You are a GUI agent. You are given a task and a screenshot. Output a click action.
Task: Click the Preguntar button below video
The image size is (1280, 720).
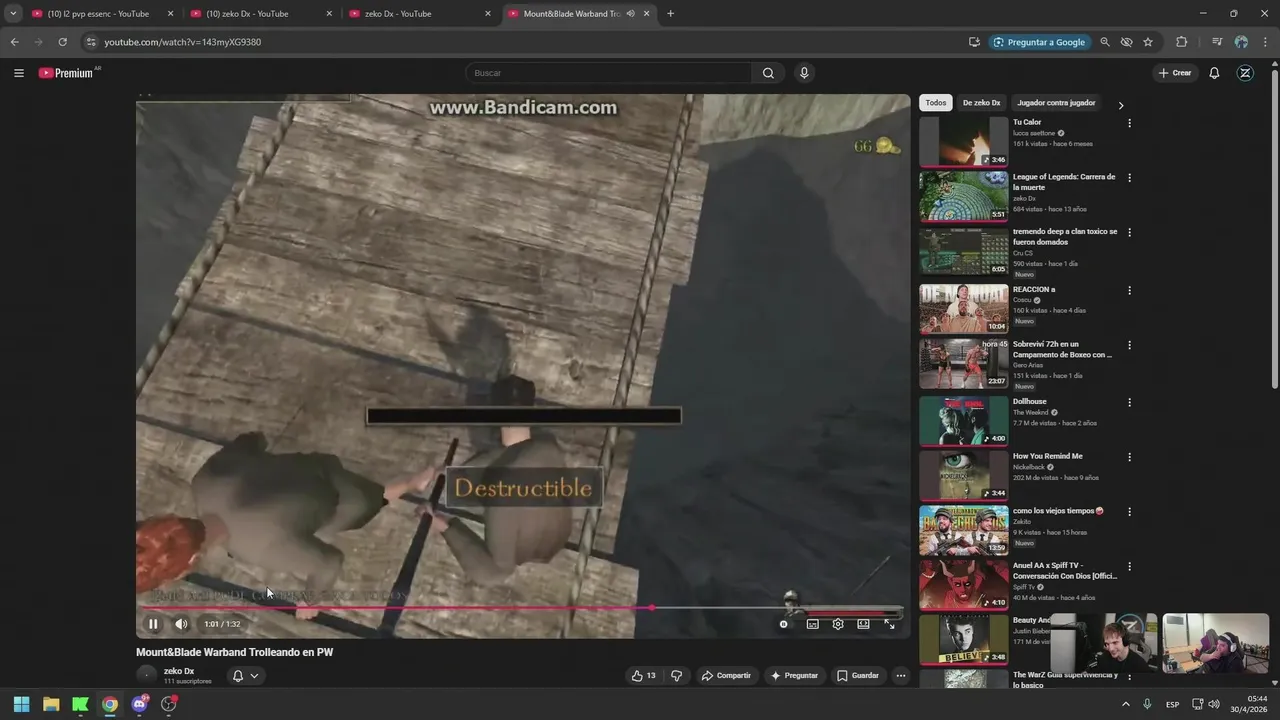pos(794,676)
